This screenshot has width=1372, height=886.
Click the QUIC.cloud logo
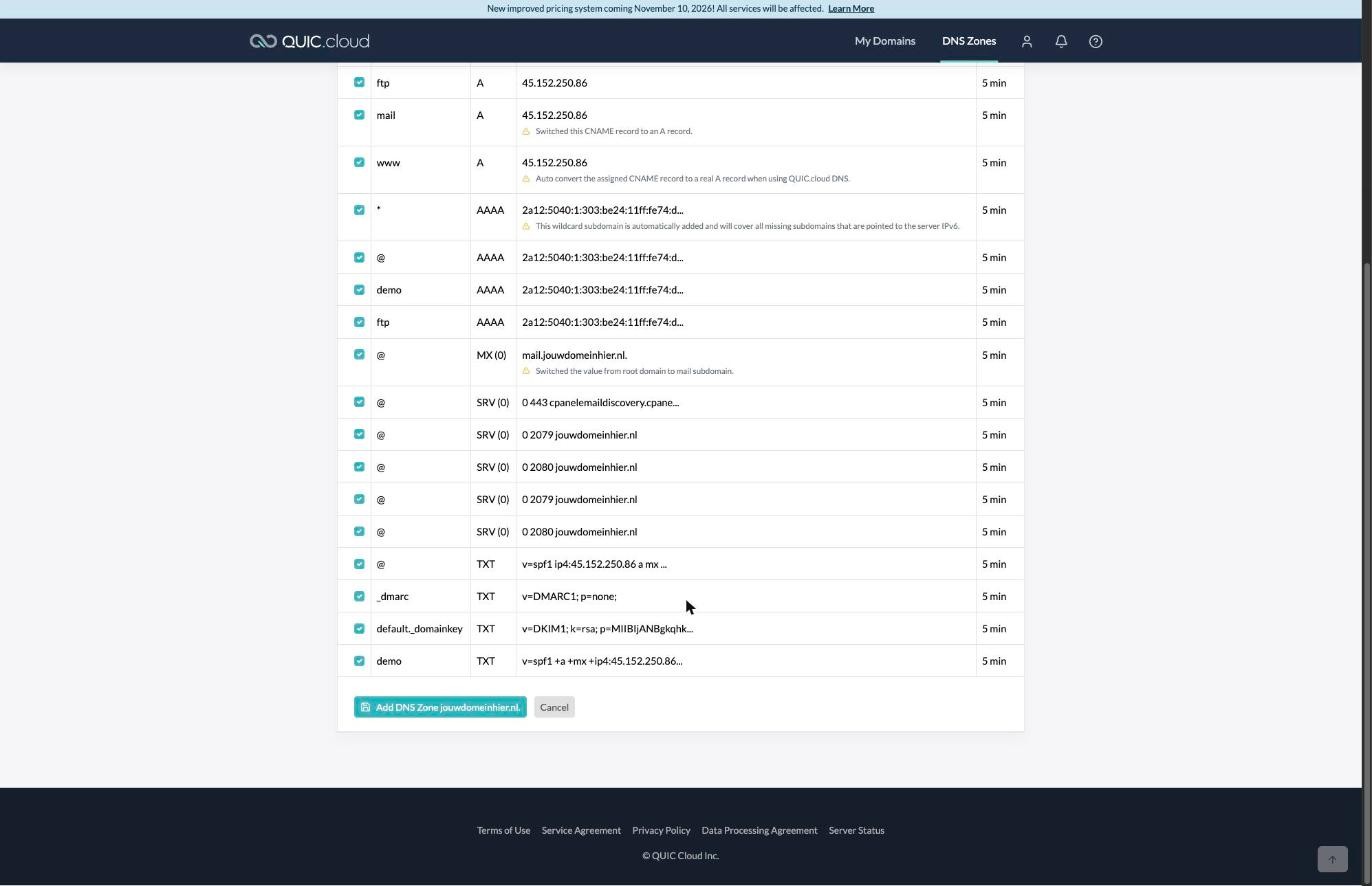310,41
